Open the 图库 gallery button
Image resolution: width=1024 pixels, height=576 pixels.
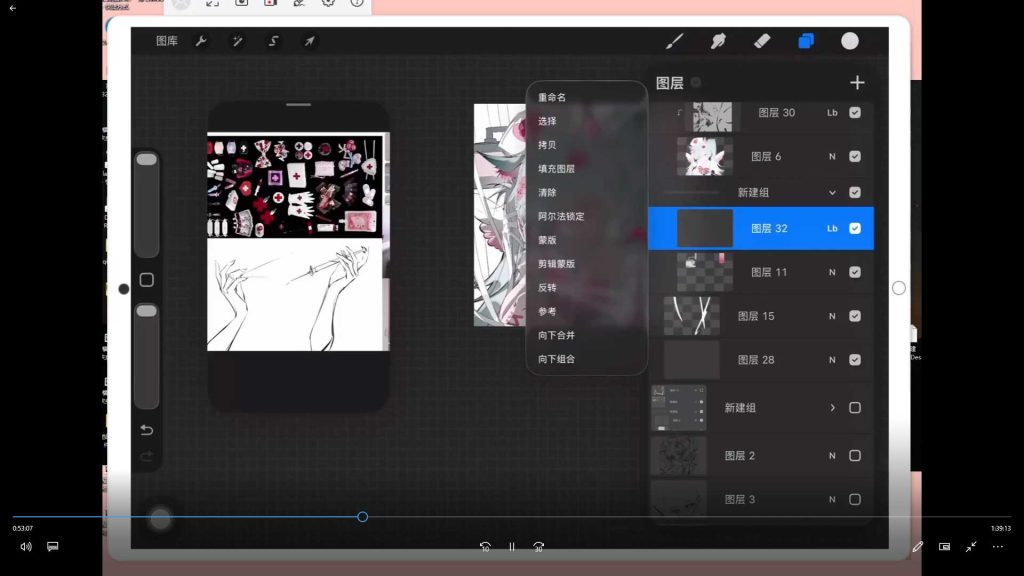(167, 41)
